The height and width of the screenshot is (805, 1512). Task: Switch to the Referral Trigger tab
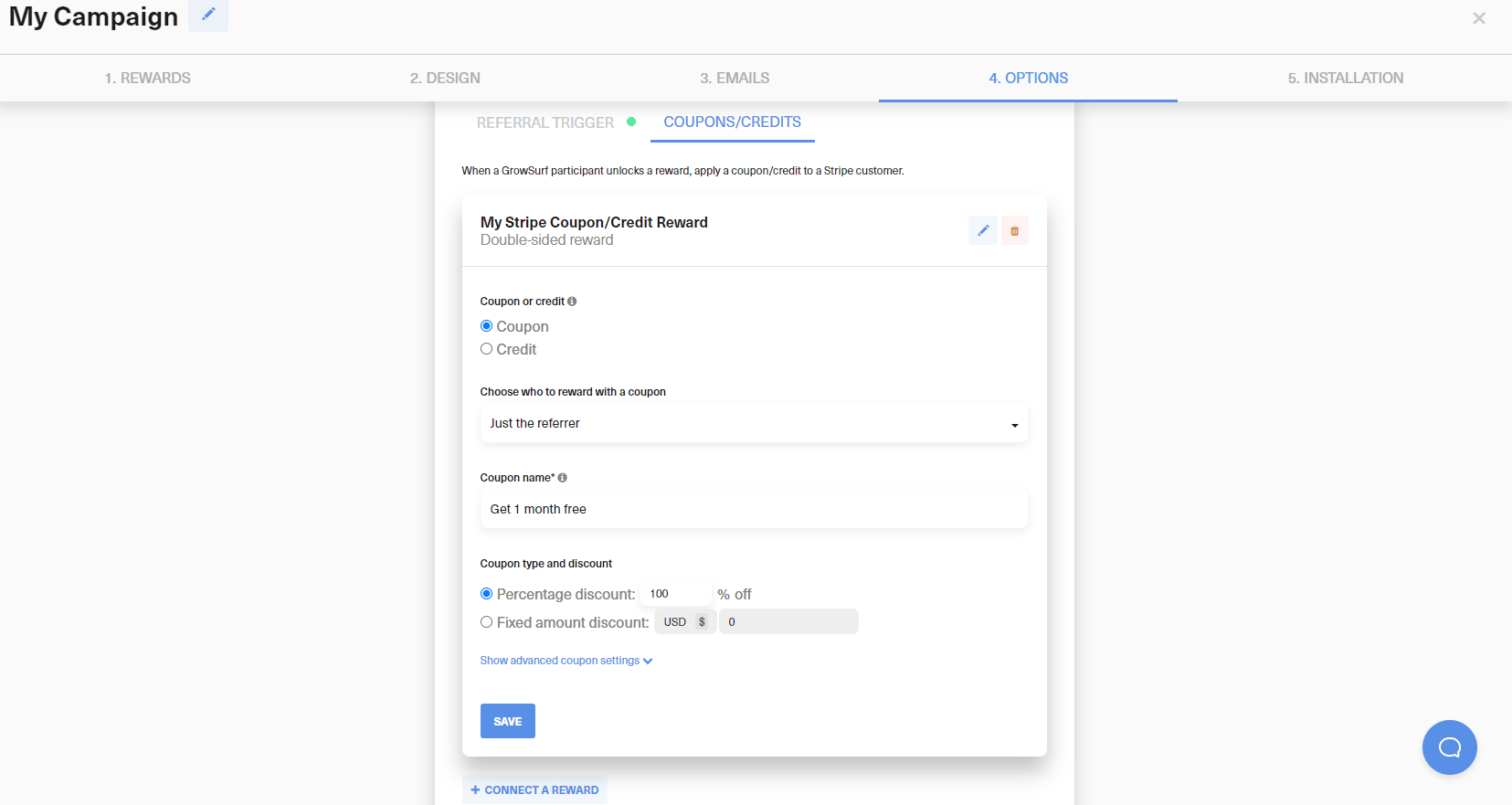click(545, 122)
